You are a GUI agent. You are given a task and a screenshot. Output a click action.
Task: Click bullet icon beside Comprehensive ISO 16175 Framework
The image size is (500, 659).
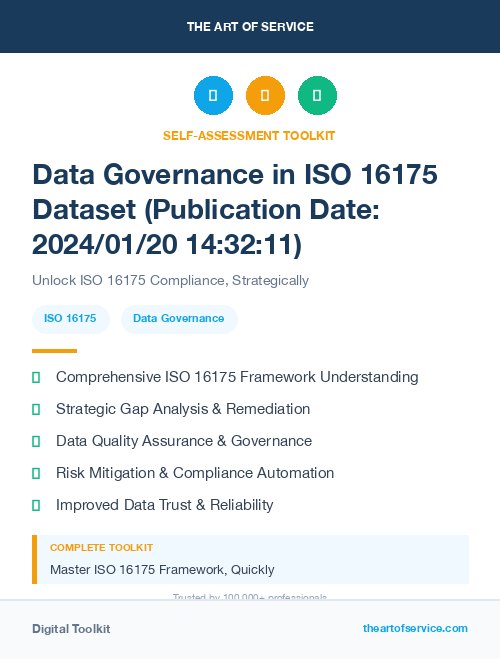(36, 377)
